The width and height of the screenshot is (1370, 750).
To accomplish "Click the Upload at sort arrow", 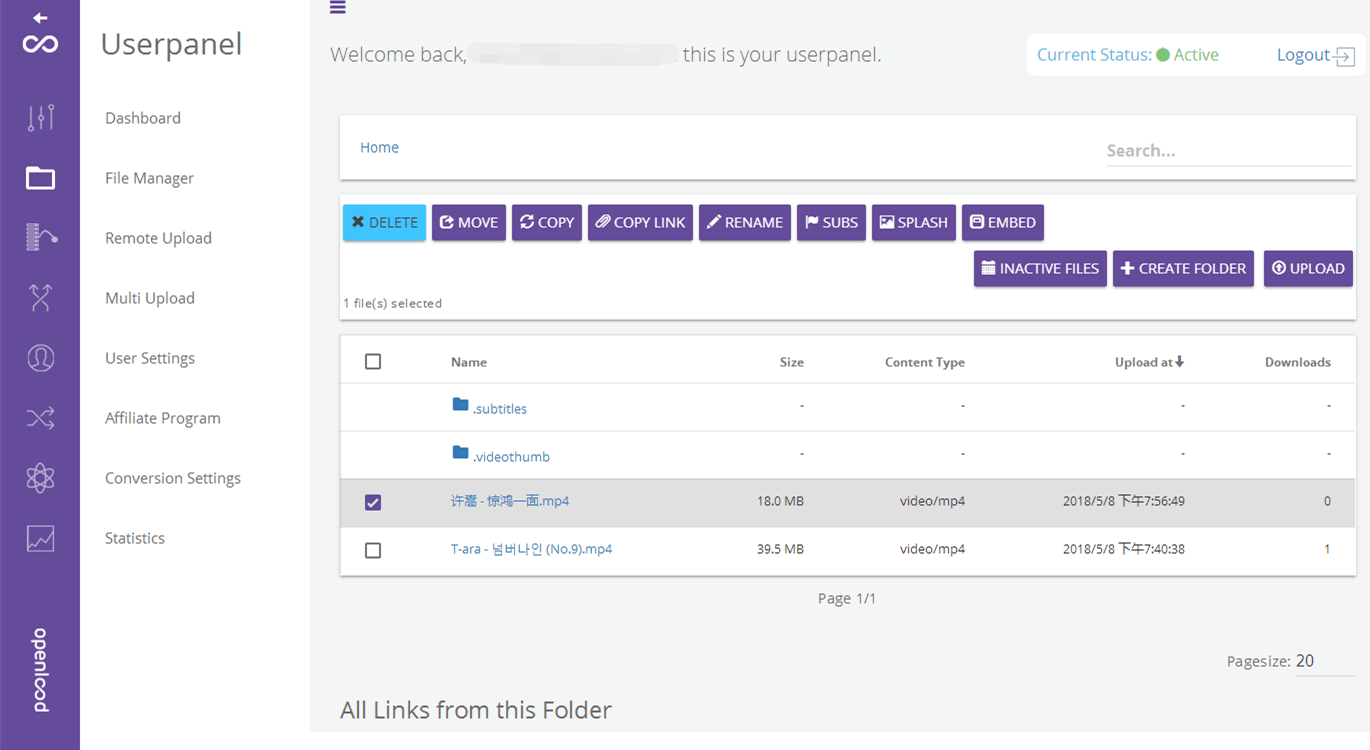I will [x=1180, y=362].
